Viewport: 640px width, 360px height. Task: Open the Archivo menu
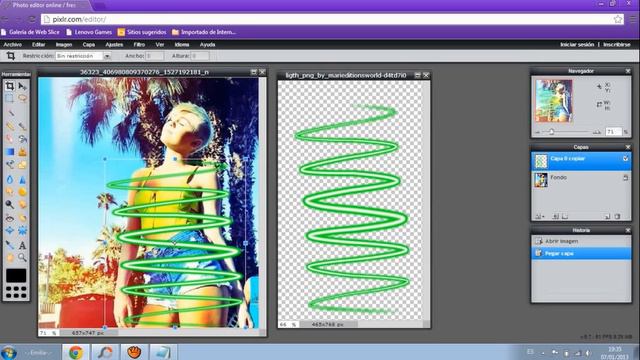[13, 44]
